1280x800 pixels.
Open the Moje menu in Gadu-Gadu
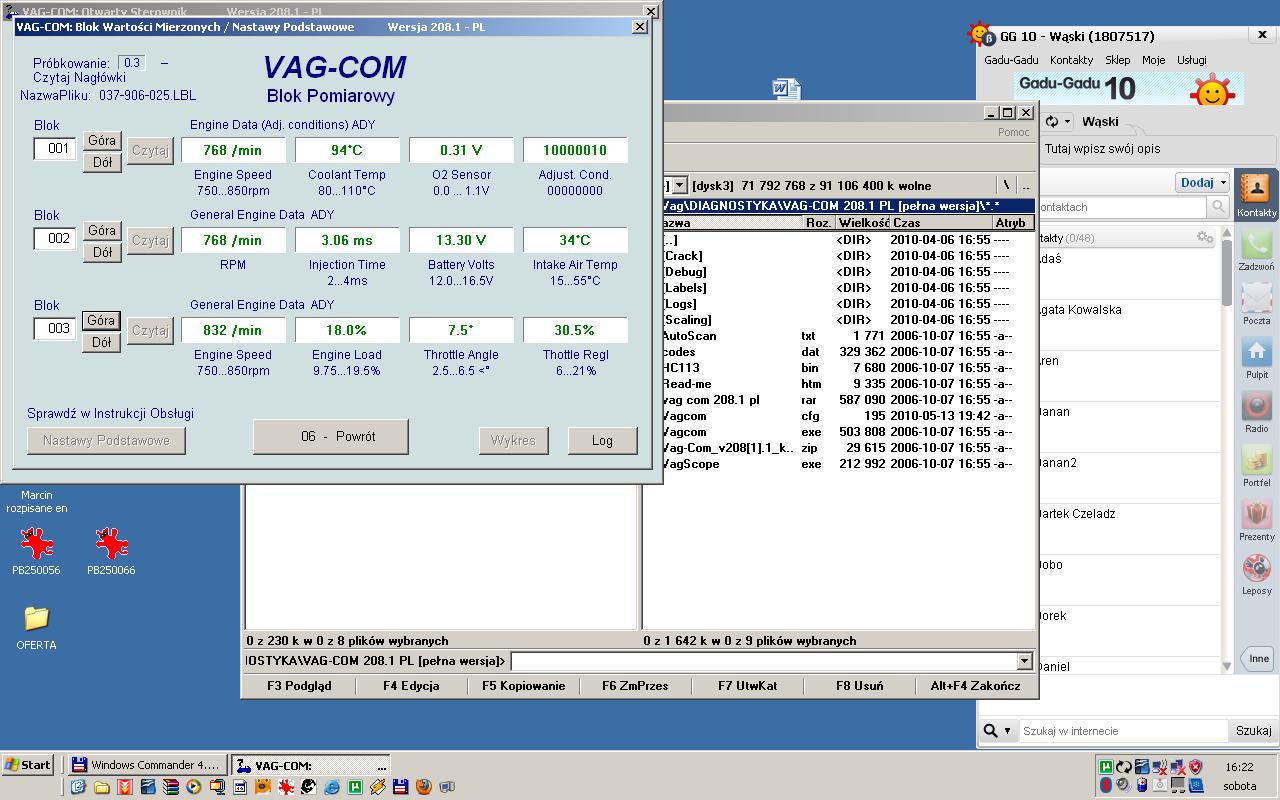point(1153,60)
